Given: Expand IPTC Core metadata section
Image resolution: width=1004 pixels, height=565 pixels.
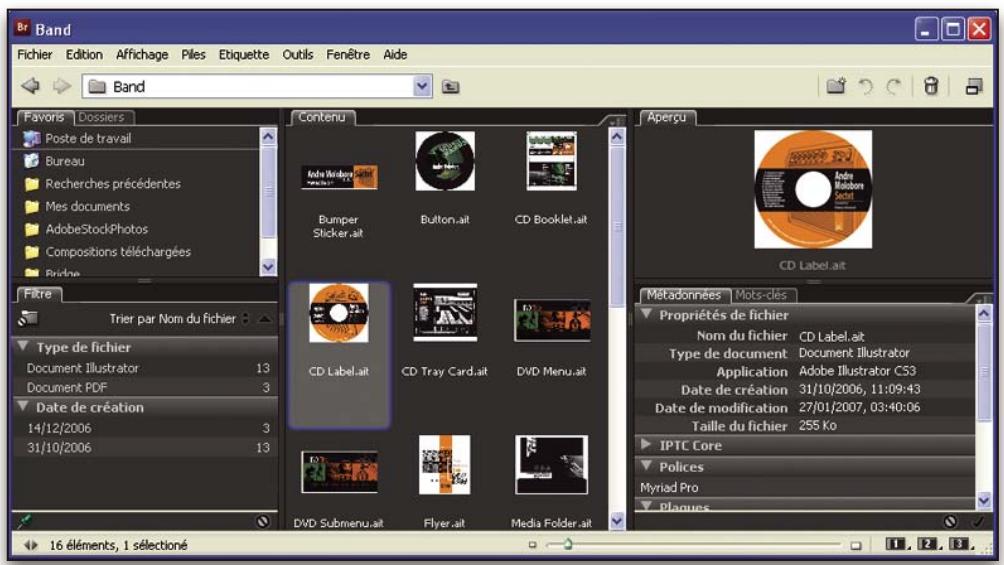Looking at the screenshot, I should [647, 444].
